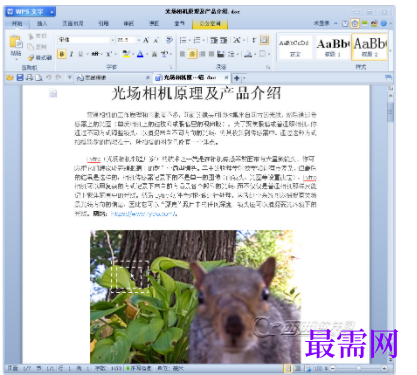This screenshot has height=375, width=417.
Task: Expand the styles gallery arrow
Action: pos(390,51)
